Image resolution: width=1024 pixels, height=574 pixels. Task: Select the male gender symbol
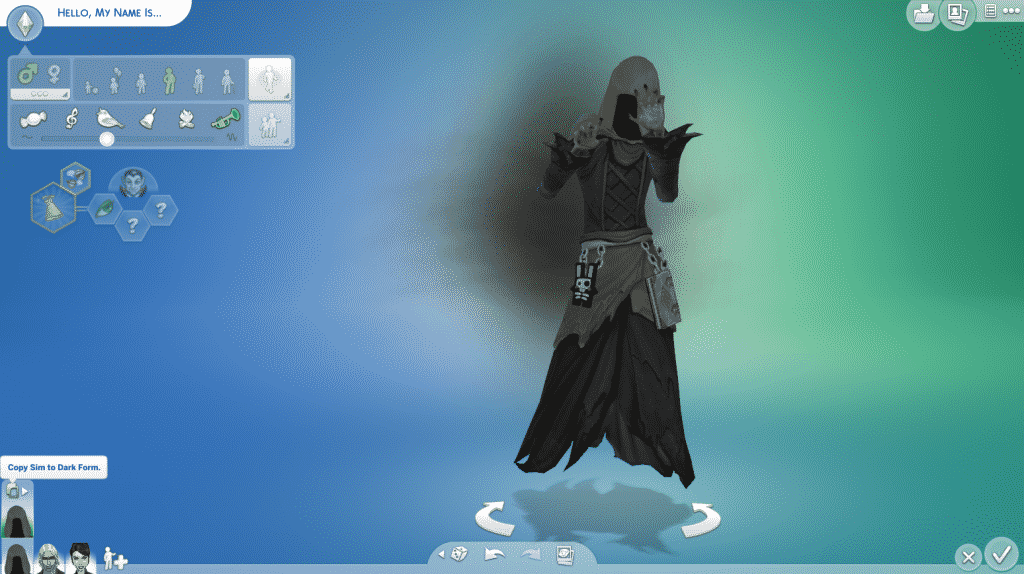tap(27, 73)
